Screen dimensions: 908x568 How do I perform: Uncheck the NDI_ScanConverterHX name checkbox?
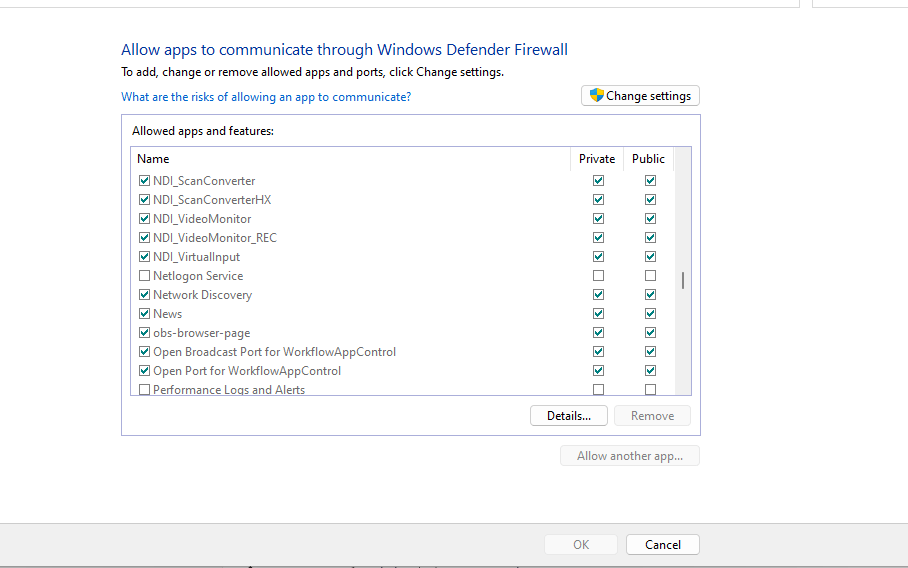(144, 200)
